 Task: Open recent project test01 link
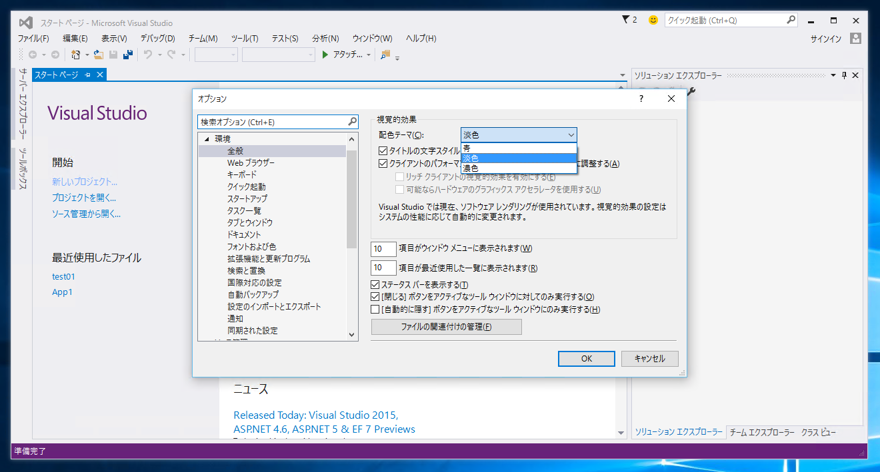pos(63,277)
